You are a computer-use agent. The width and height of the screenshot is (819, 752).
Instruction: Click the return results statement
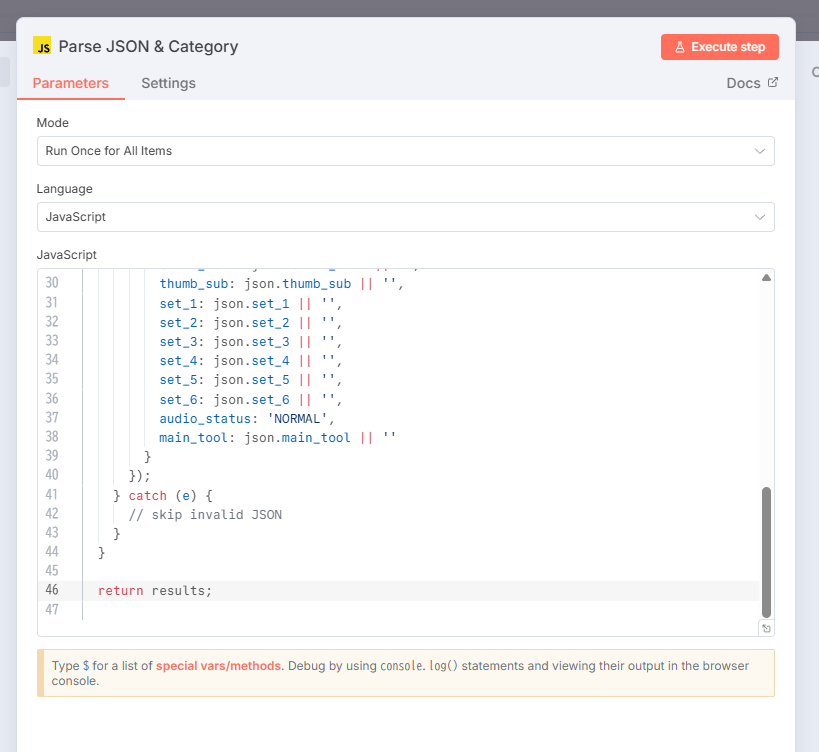tap(155, 590)
